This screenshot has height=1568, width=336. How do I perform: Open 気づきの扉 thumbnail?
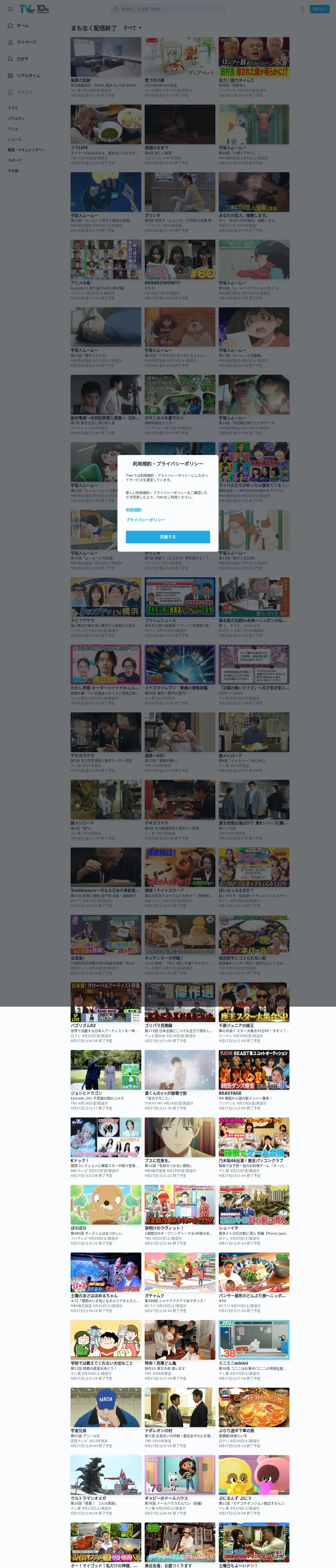click(x=180, y=57)
